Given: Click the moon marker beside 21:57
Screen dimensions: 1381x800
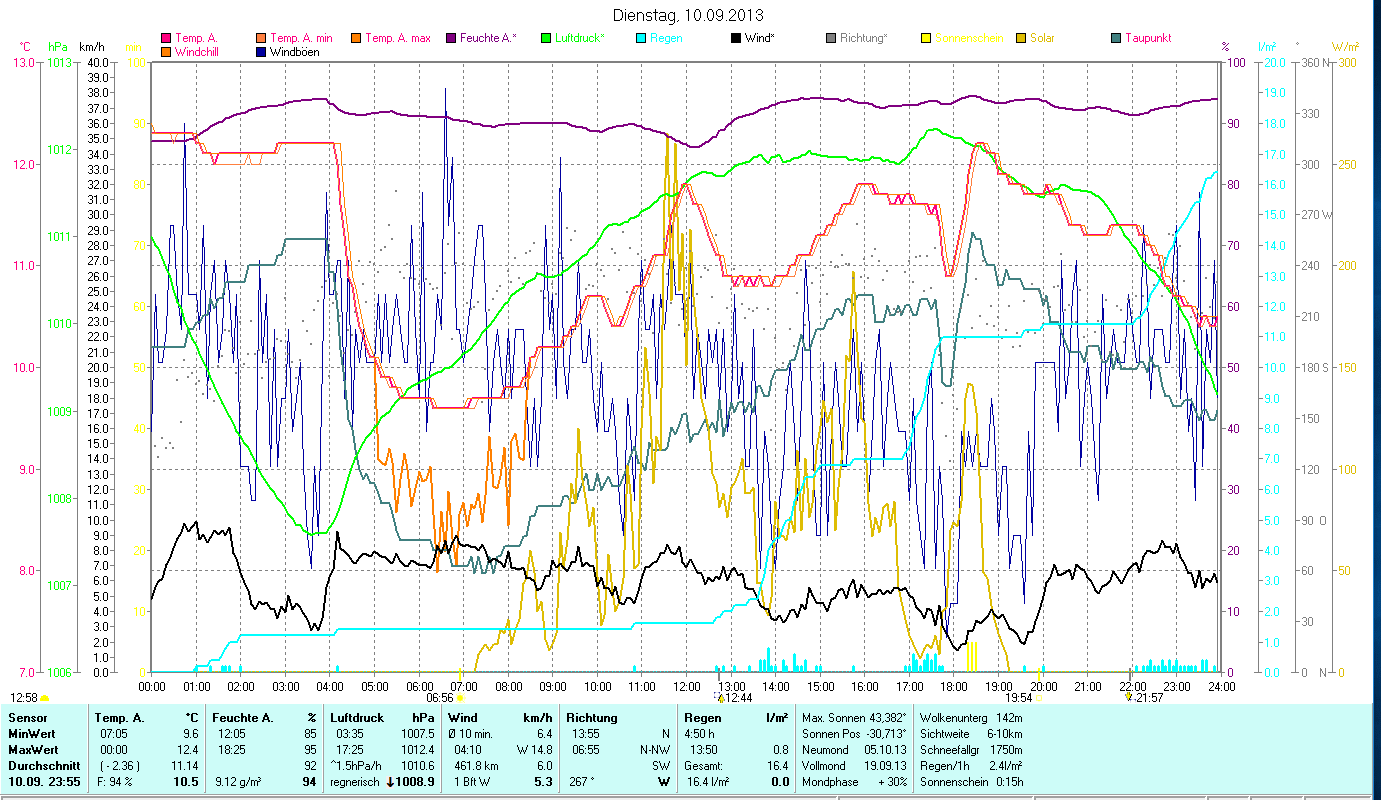Looking at the screenshot, I should pyautogui.click(x=1130, y=697).
